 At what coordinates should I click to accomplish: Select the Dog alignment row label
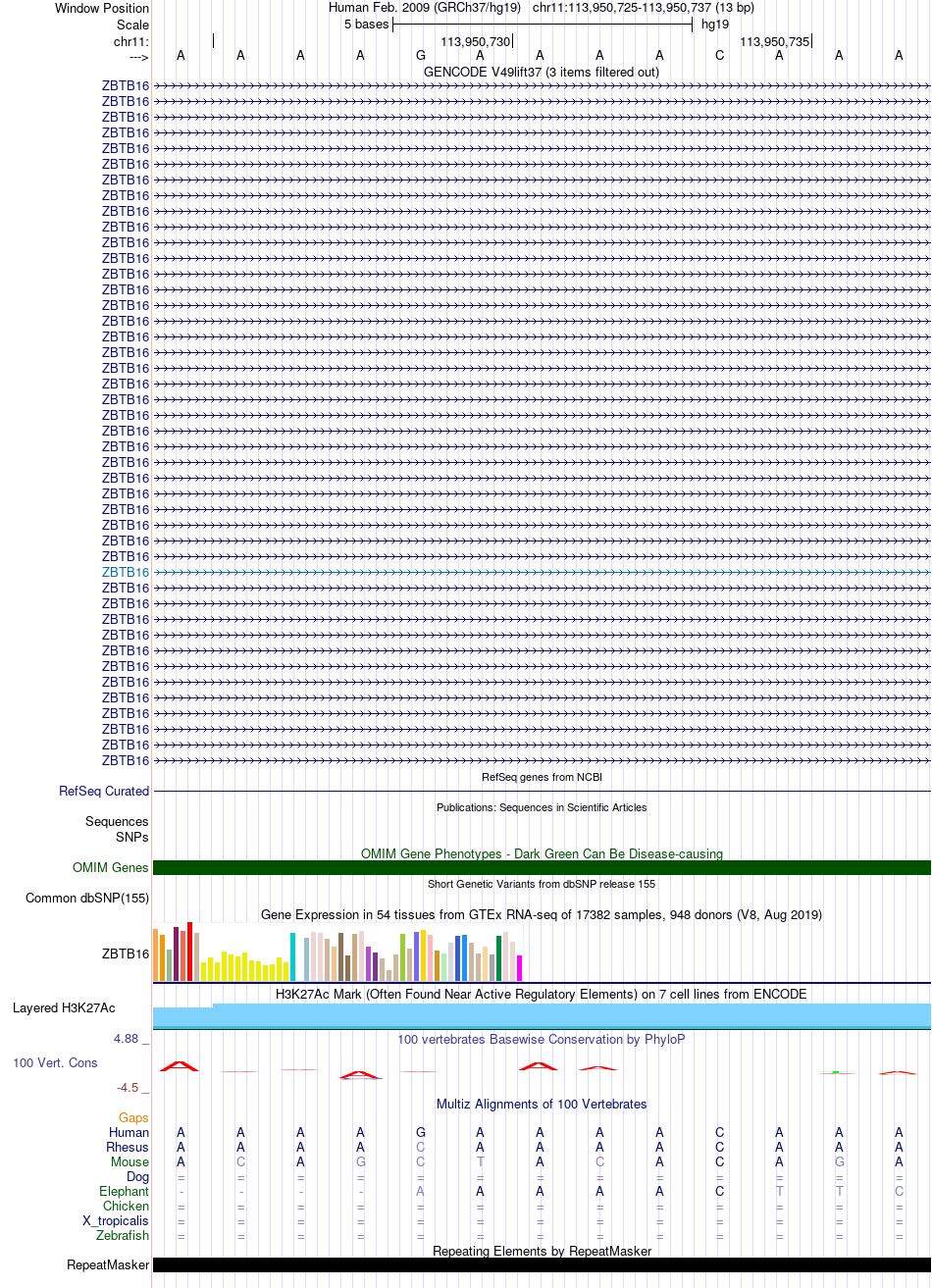point(137,1176)
